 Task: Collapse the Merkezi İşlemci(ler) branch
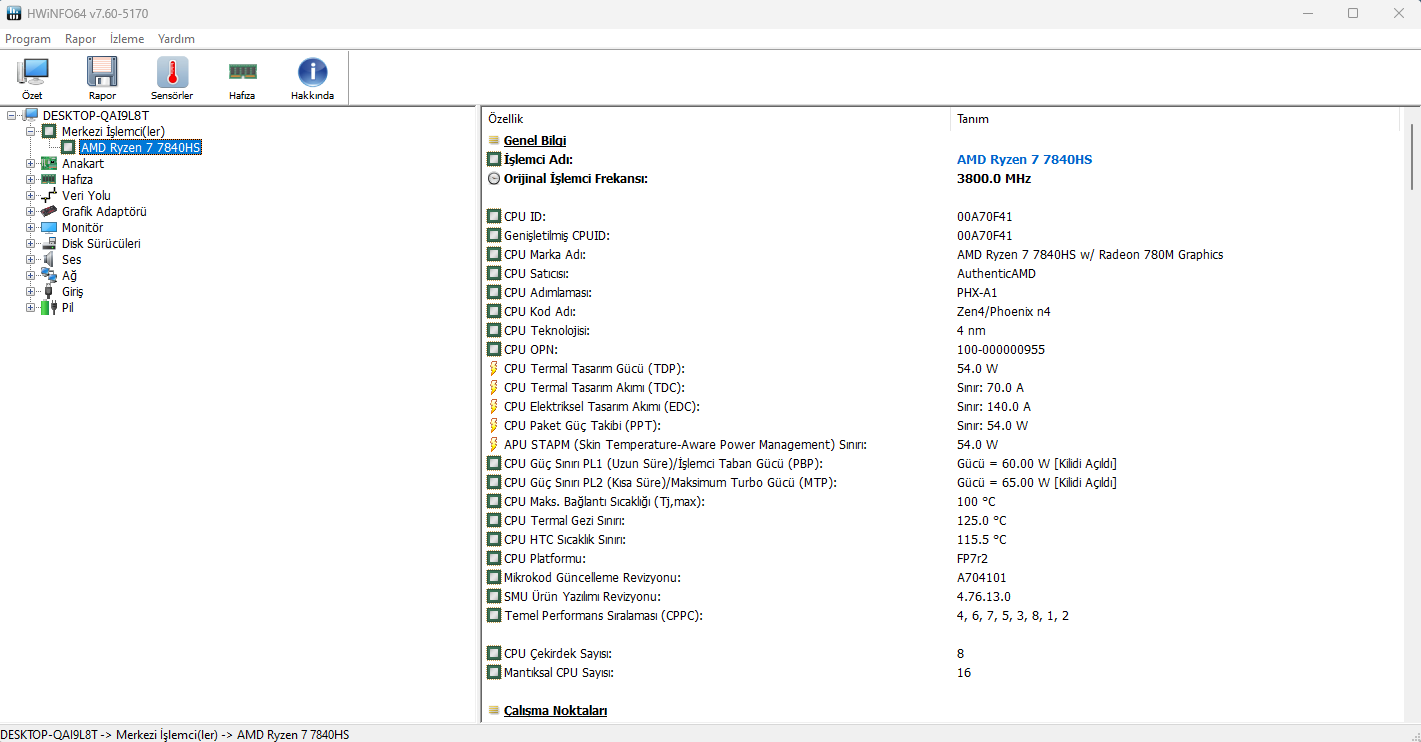pyautogui.click(x=30, y=131)
